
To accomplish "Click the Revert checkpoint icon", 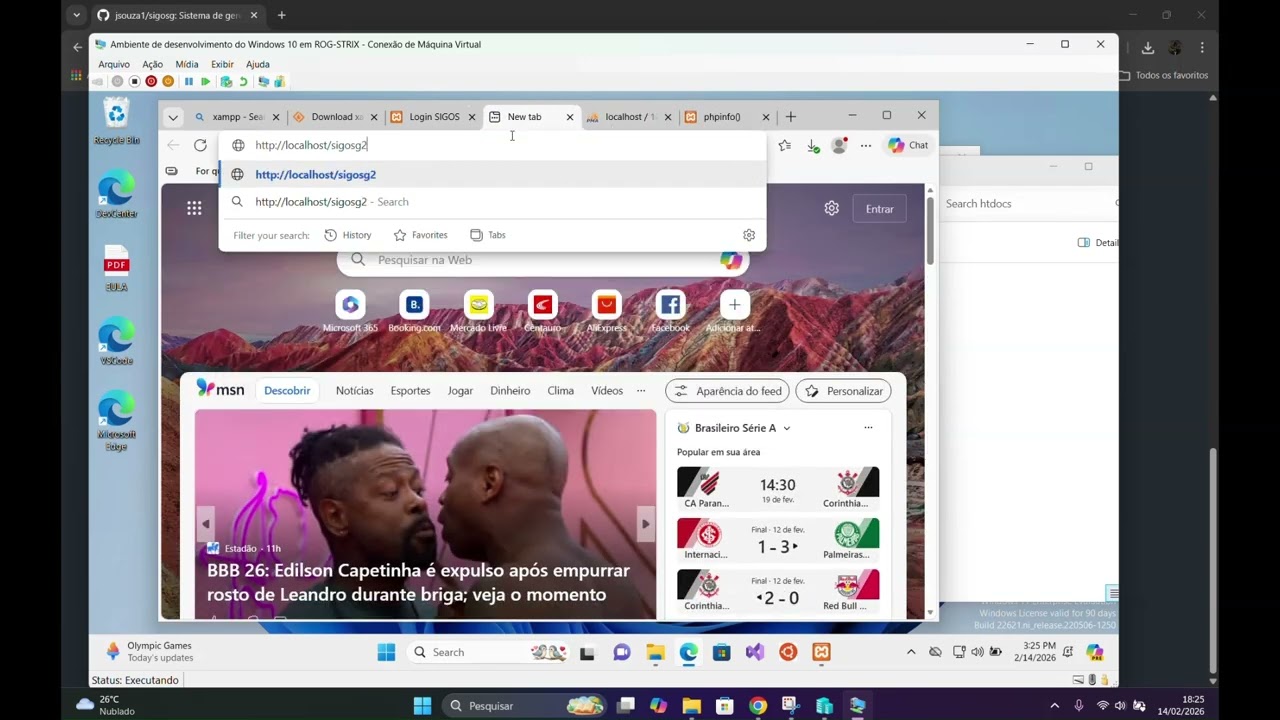I will [243, 82].
